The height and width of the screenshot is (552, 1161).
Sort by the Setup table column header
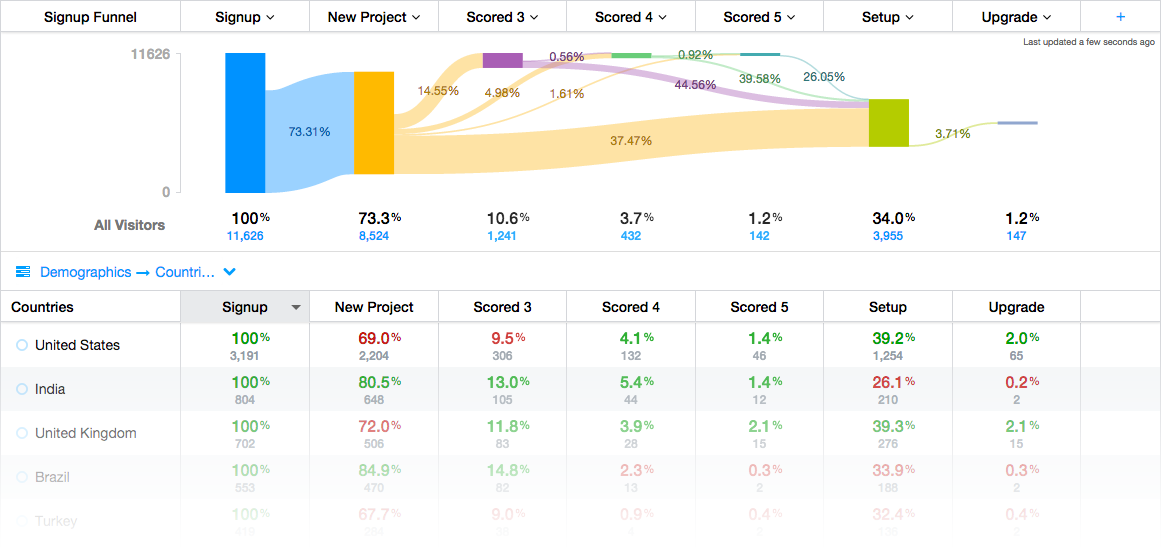[887, 307]
